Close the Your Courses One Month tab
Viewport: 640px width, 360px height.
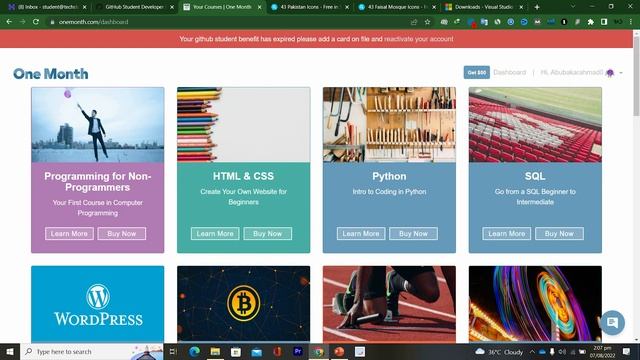tap(259, 7)
